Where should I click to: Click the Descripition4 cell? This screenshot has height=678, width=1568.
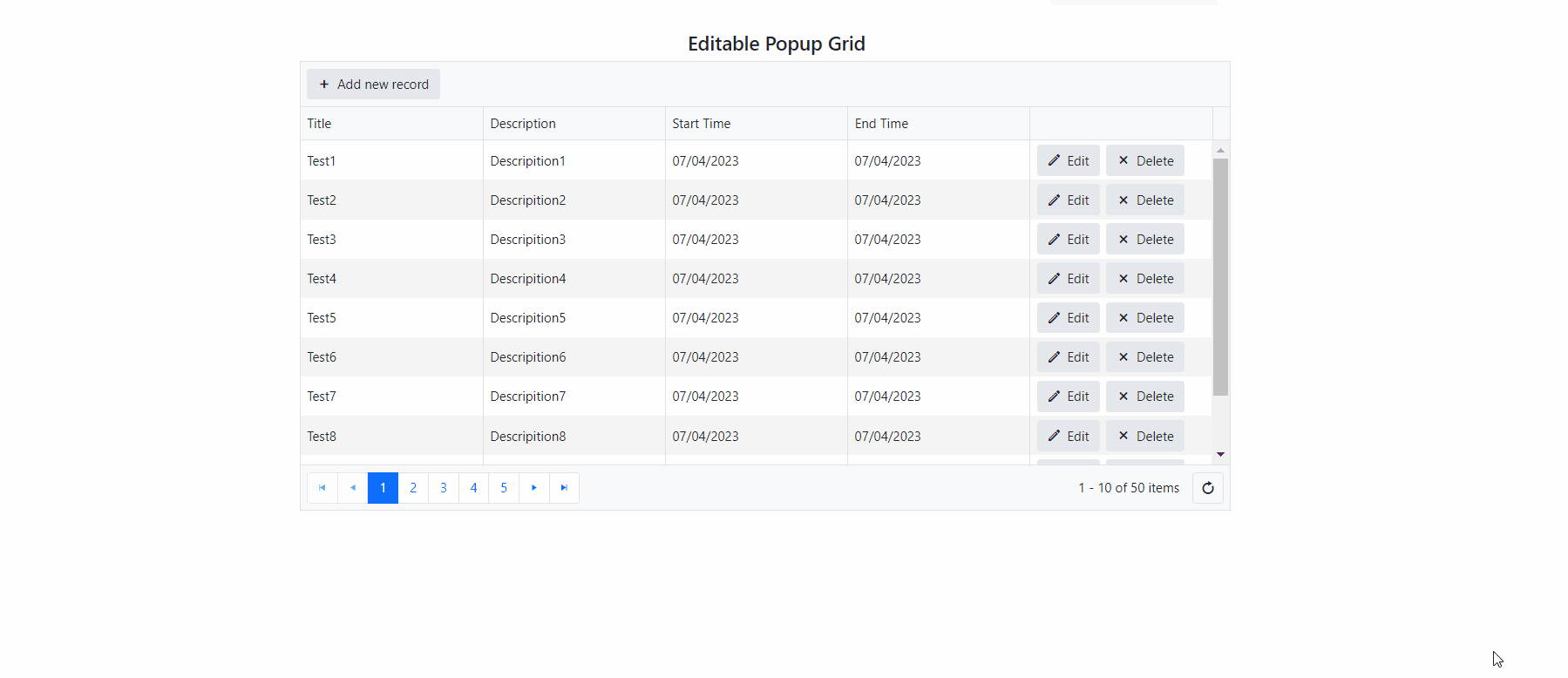pos(574,278)
